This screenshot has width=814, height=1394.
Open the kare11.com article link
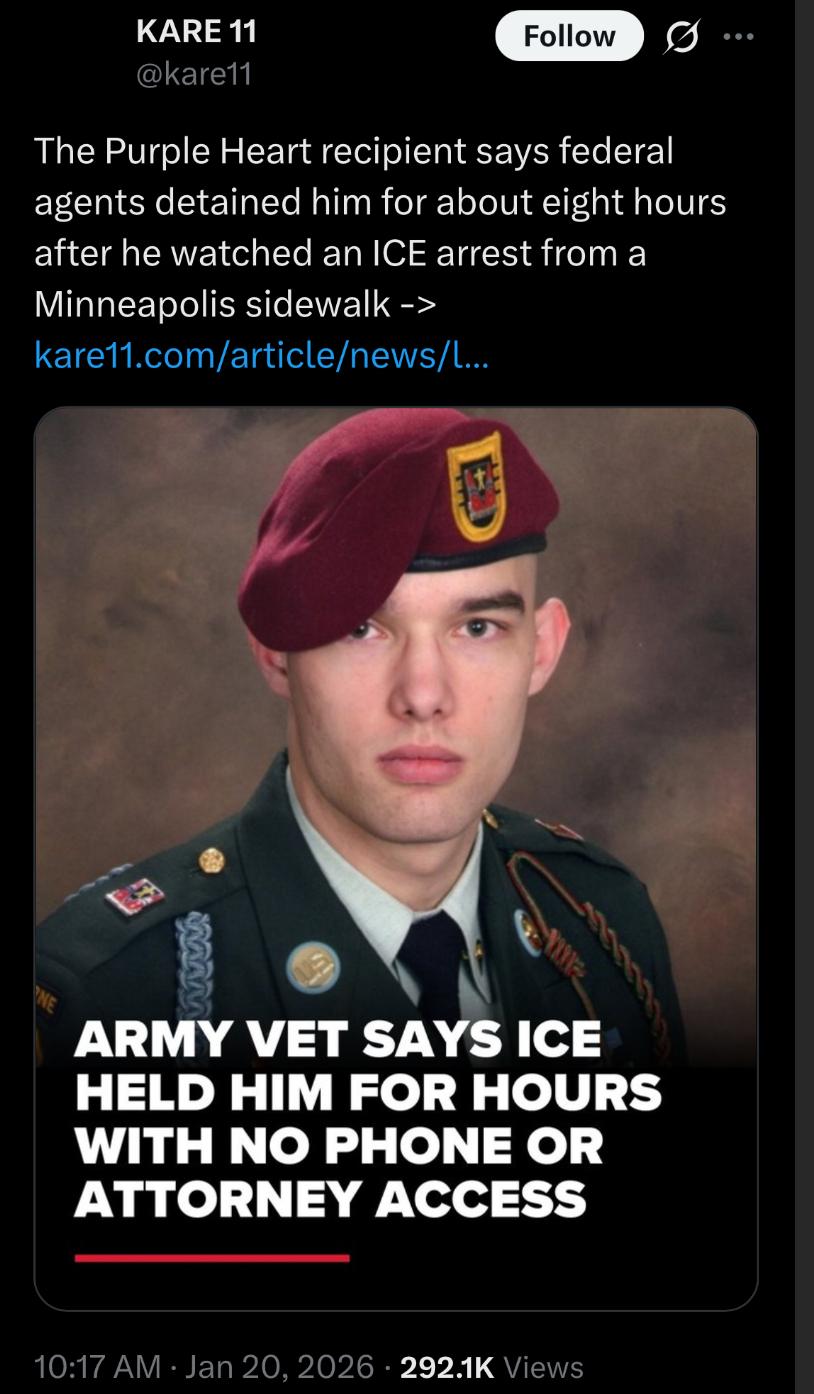261,354
